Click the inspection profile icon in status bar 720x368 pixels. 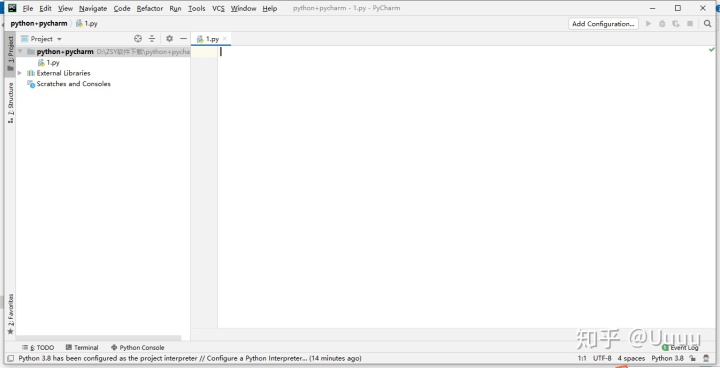click(x=706, y=358)
